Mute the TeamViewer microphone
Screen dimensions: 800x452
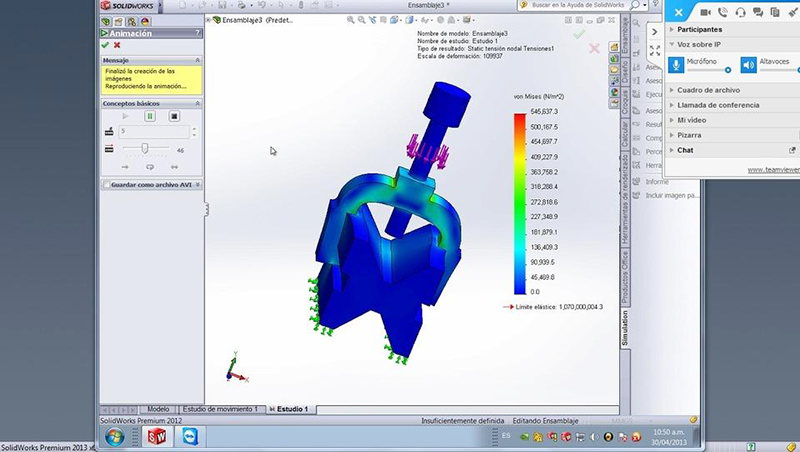pos(677,65)
